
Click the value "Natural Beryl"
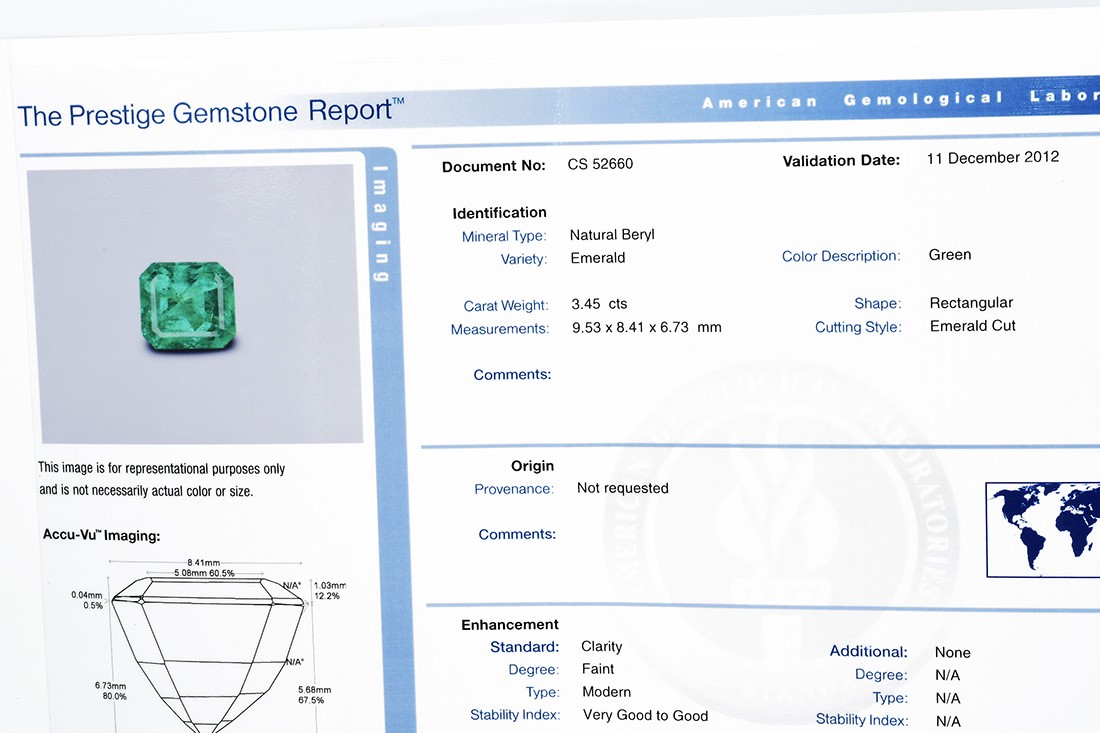pos(612,235)
